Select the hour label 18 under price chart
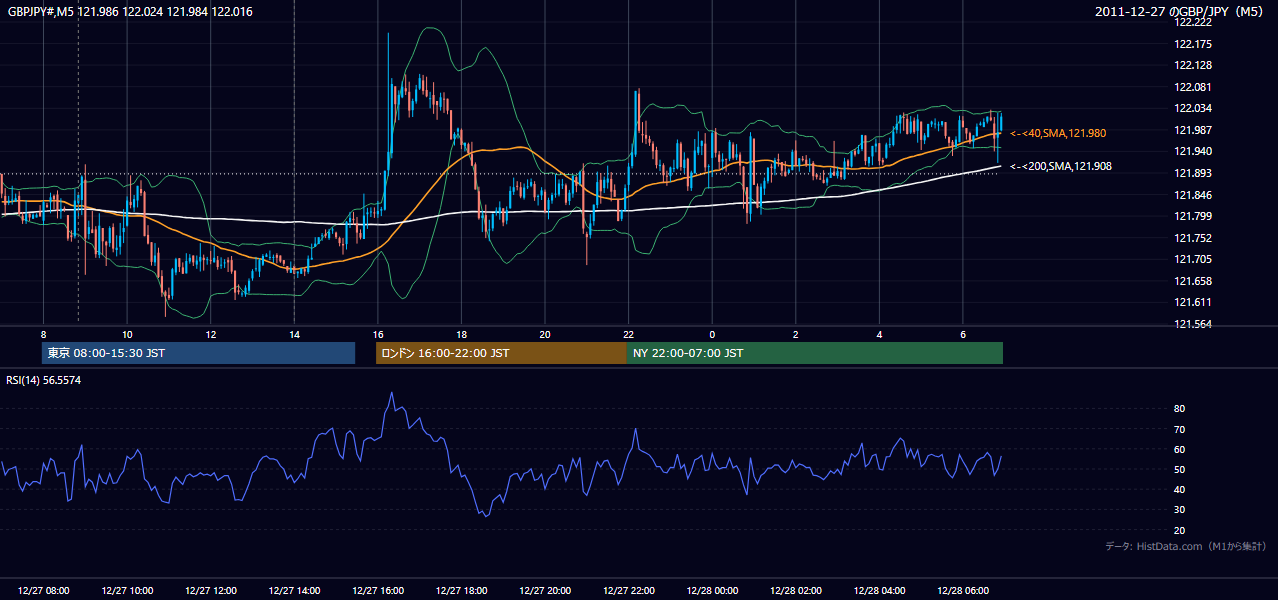1278x600 pixels. pyautogui.click(x=461, y=333)
